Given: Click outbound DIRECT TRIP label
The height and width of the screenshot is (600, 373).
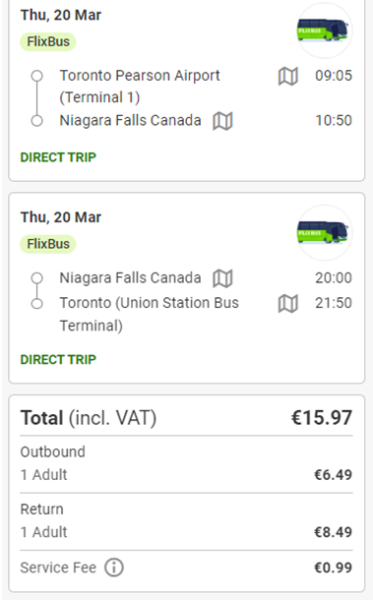Looking at the screenshot, I should [58, 157].
